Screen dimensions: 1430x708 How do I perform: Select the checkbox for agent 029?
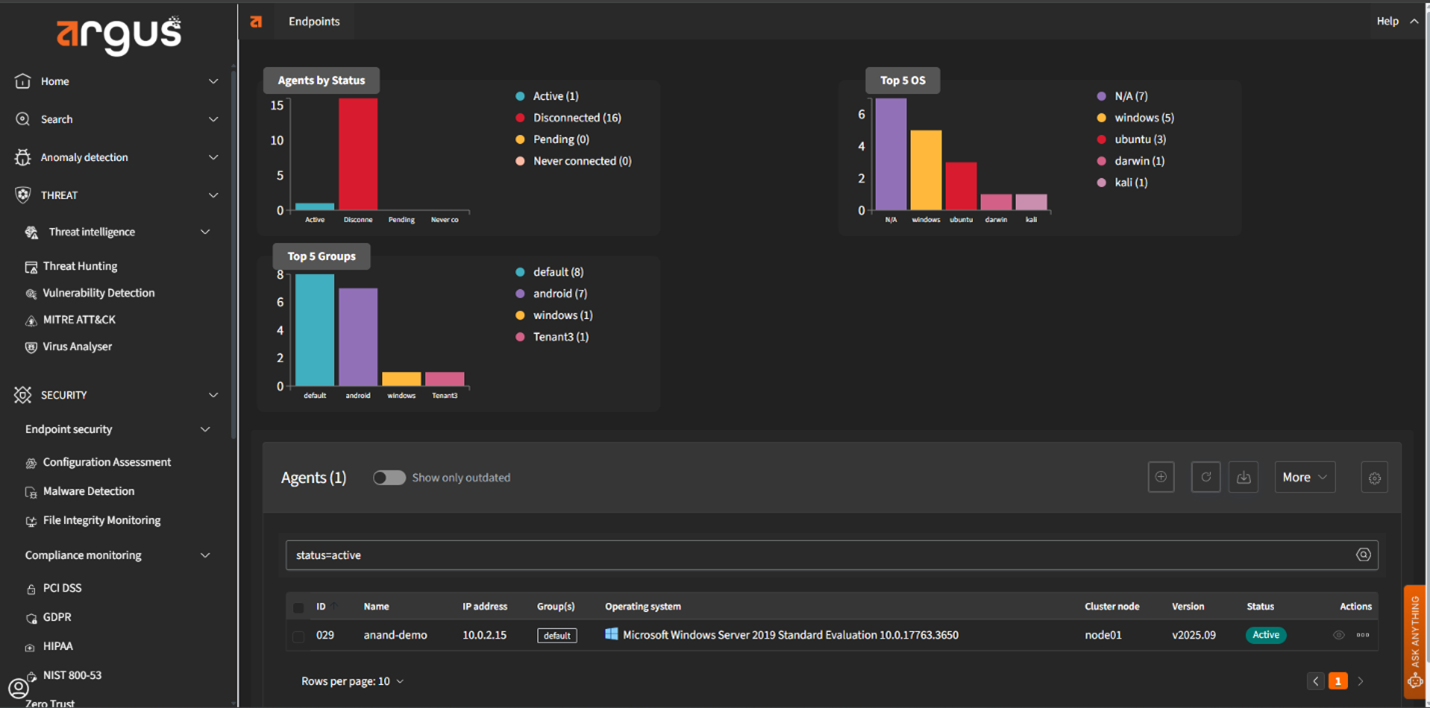[298, 635]
